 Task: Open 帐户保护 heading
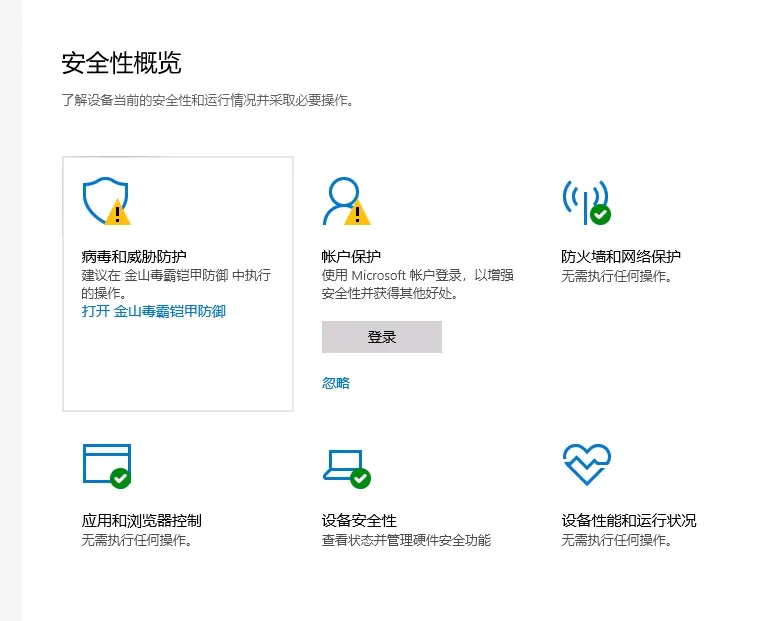click(x=351, y=256)
